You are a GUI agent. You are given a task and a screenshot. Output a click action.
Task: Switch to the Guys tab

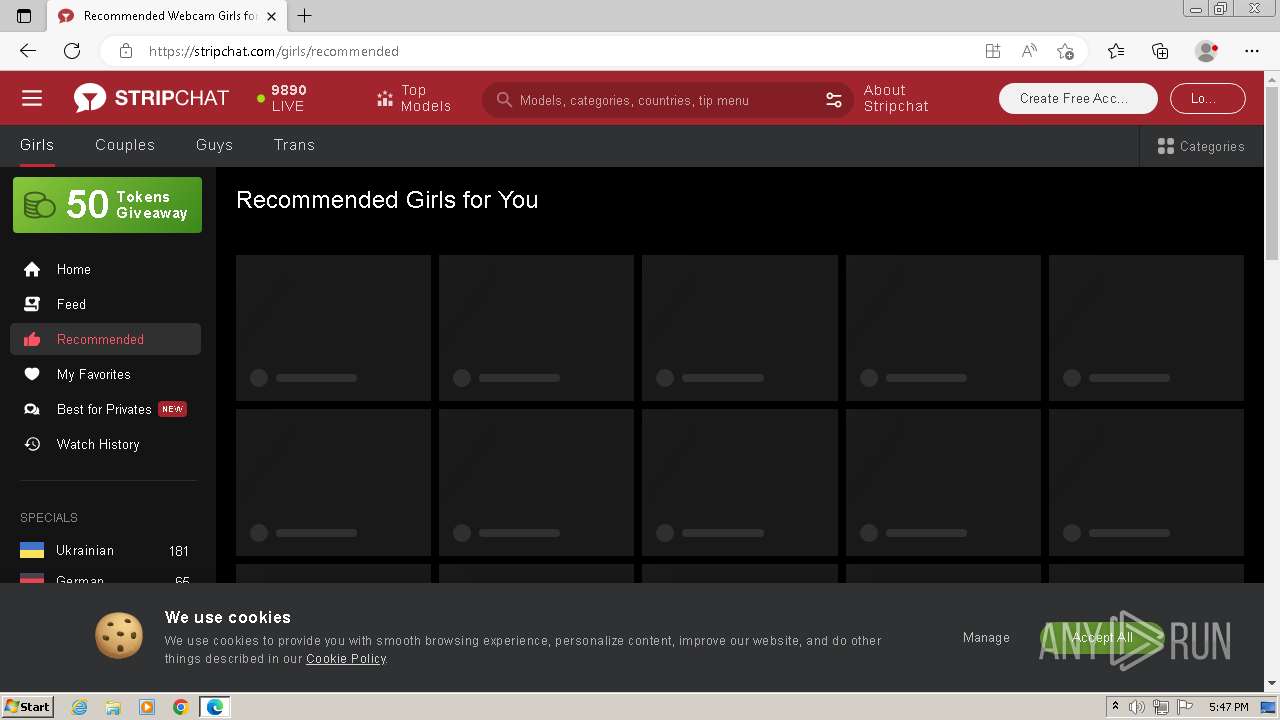(x=214, y=145)
